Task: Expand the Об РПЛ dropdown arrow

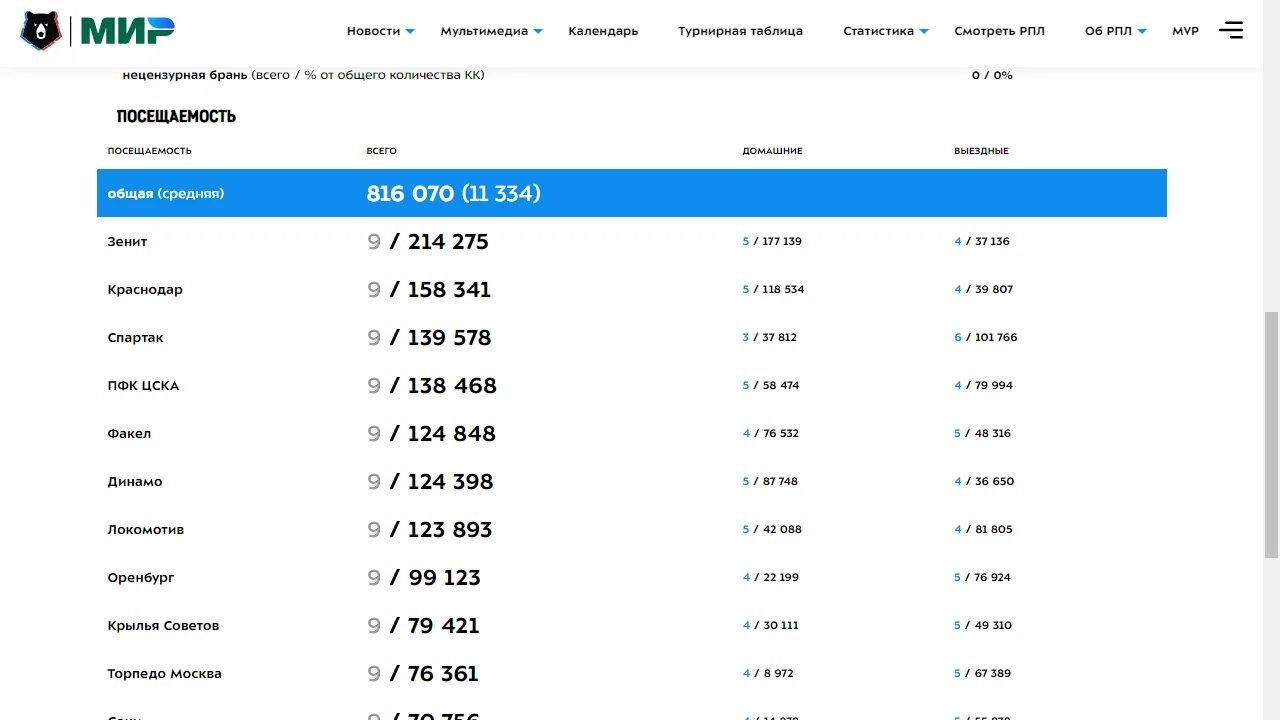Action: [x=1142, y=32]
